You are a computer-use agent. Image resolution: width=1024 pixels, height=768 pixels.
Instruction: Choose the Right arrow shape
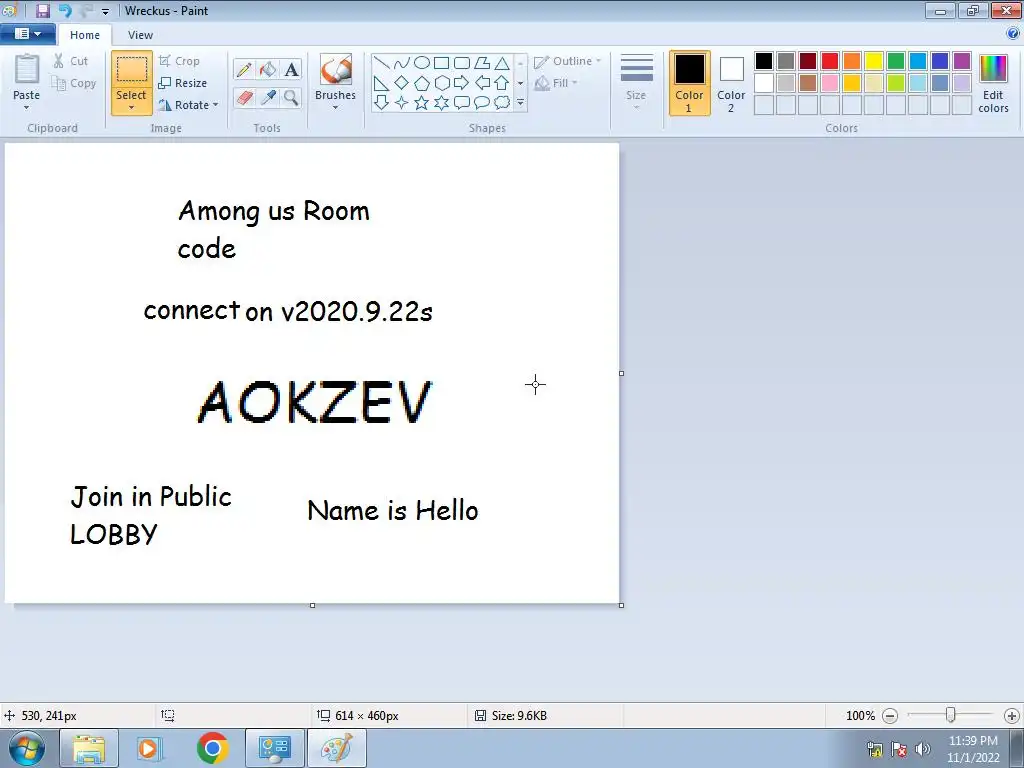pos(462,83)
